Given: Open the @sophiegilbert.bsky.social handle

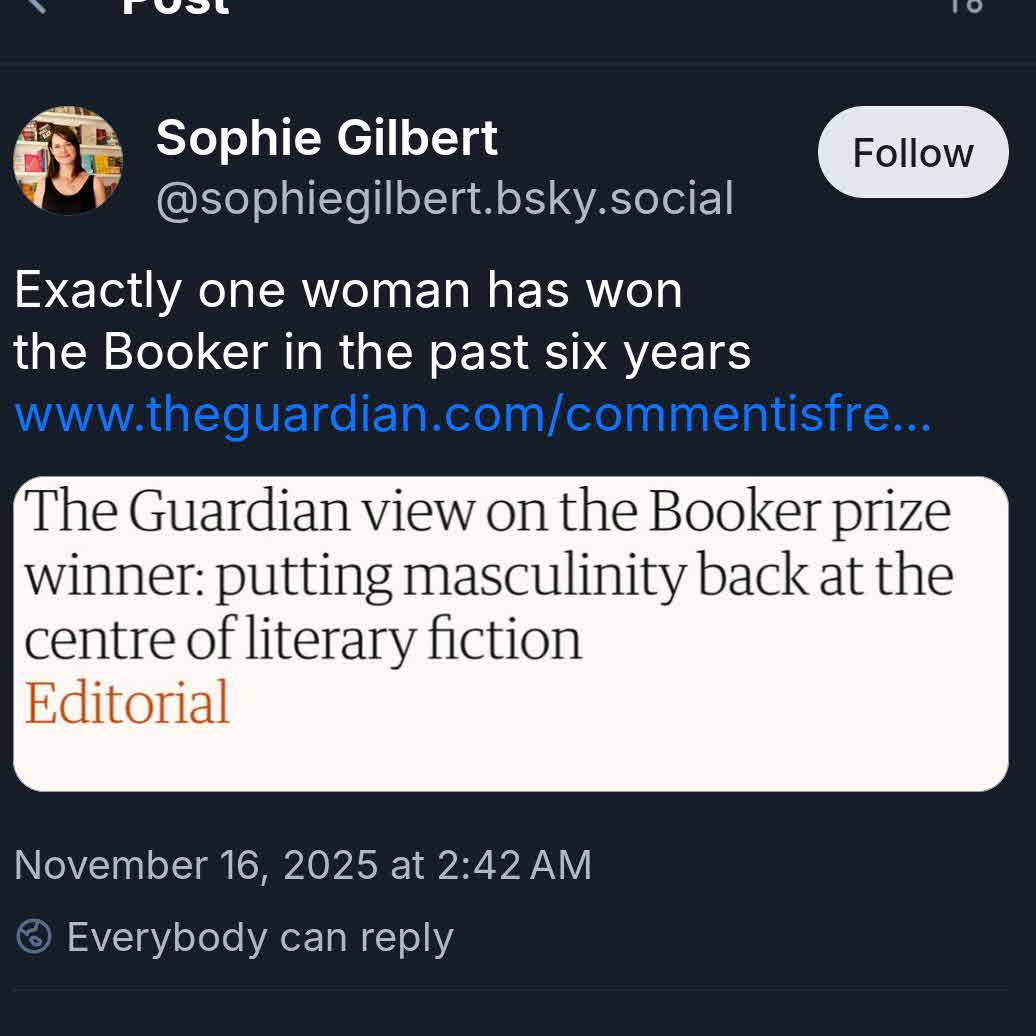Looking at the screenshot, I should [445, 199].
